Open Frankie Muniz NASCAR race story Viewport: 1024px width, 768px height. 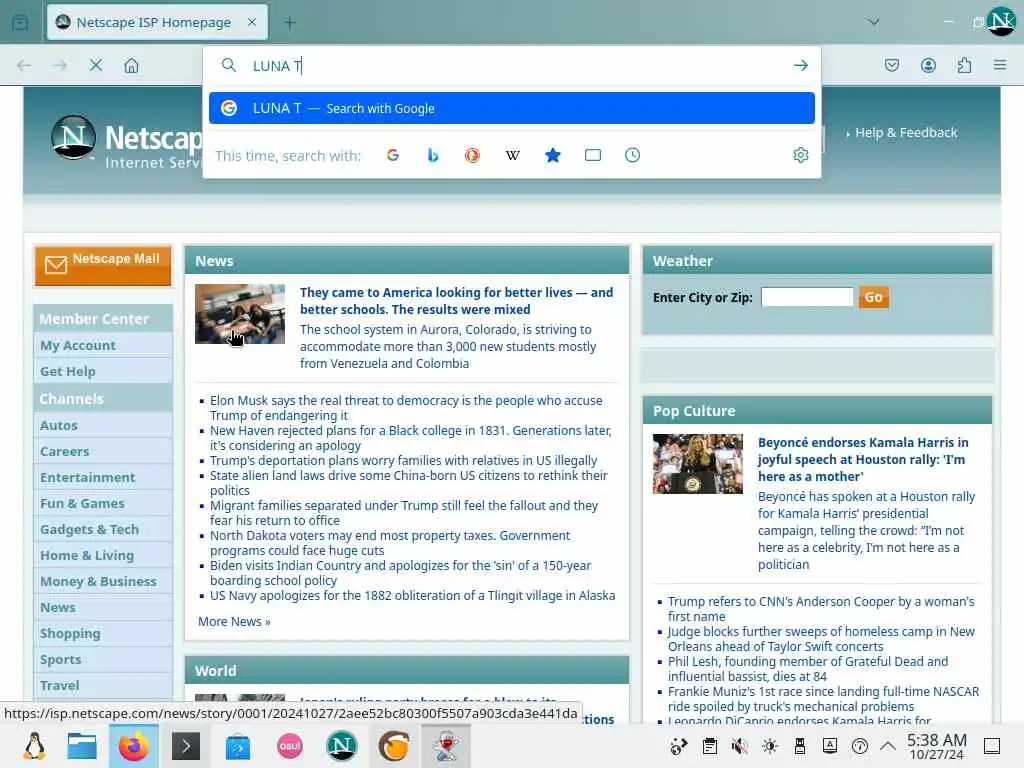pos(823,699)
